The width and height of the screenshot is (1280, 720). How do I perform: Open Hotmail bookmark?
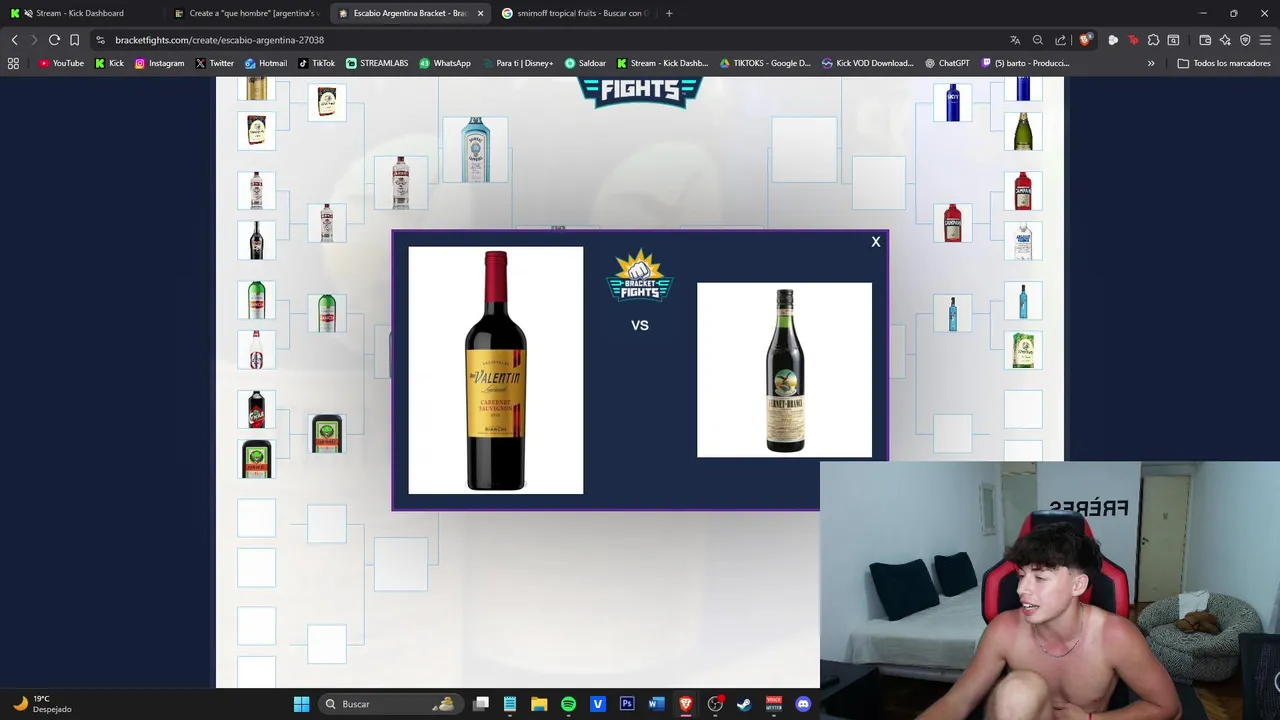pyautogui.click(x=266, y=63)
